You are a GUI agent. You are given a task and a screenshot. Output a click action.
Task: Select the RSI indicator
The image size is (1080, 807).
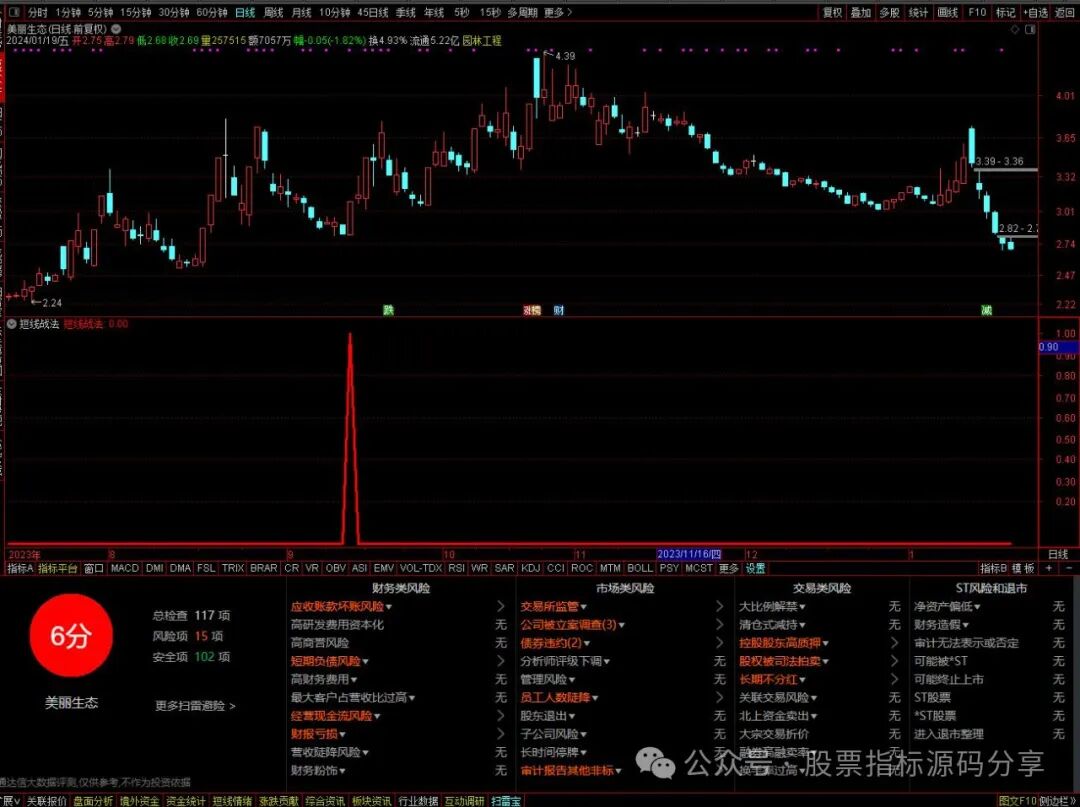456,568
